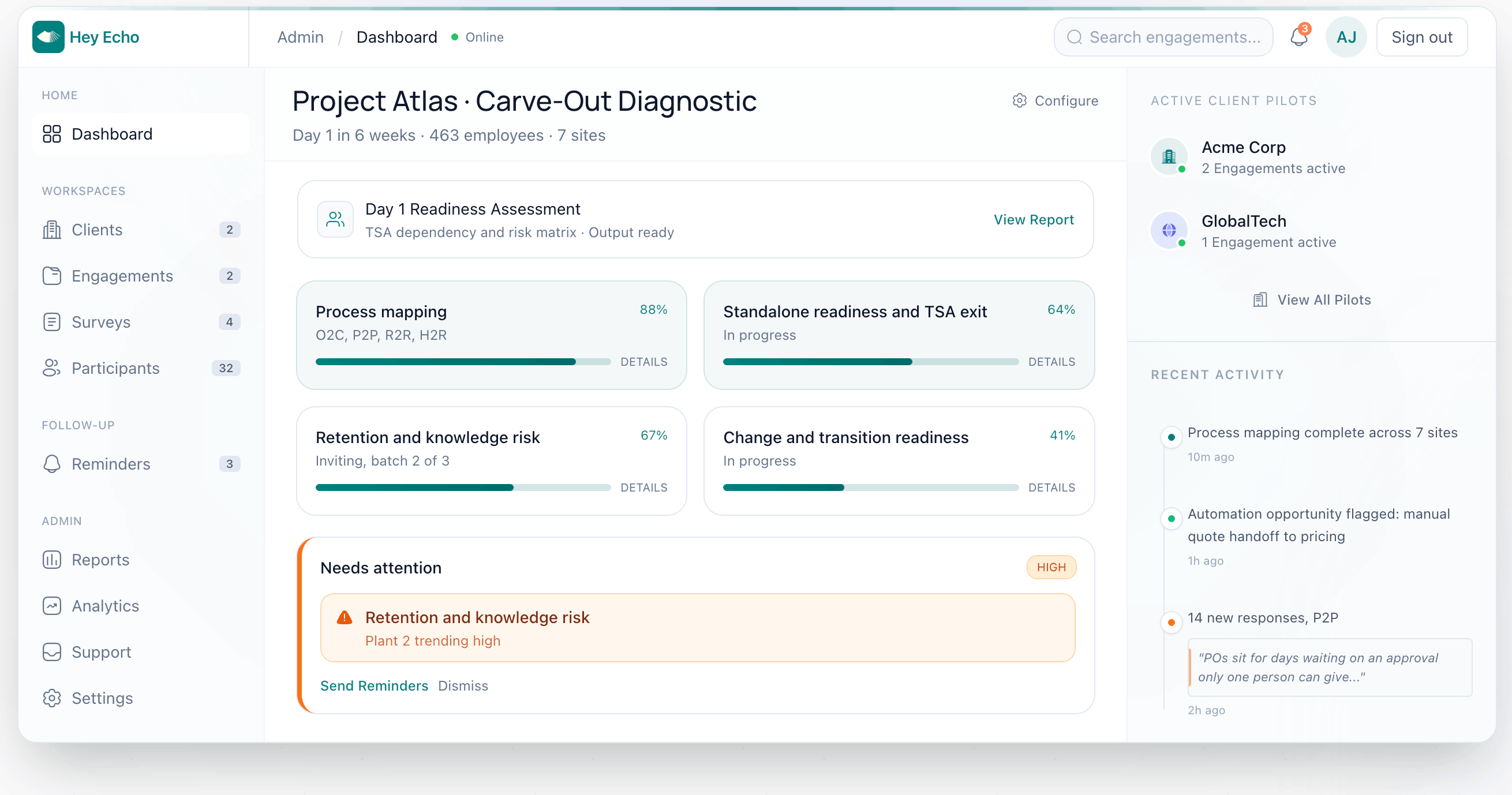Open View All Pilots
Image resolution: width=1512 pixels, height=795 pixels.
(1311, 300)
